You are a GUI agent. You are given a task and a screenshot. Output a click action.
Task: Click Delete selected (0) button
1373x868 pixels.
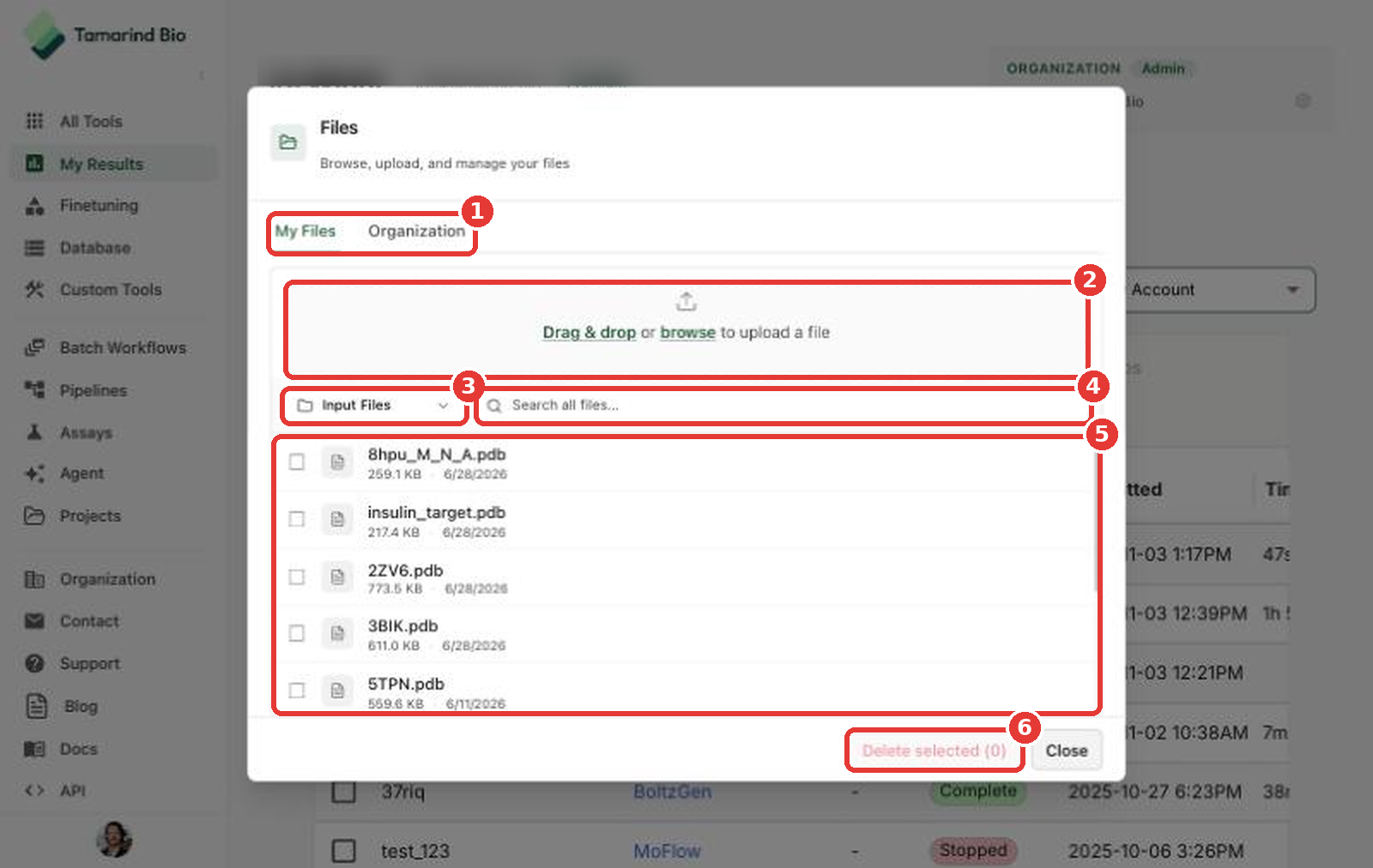[x=934, y=750]
